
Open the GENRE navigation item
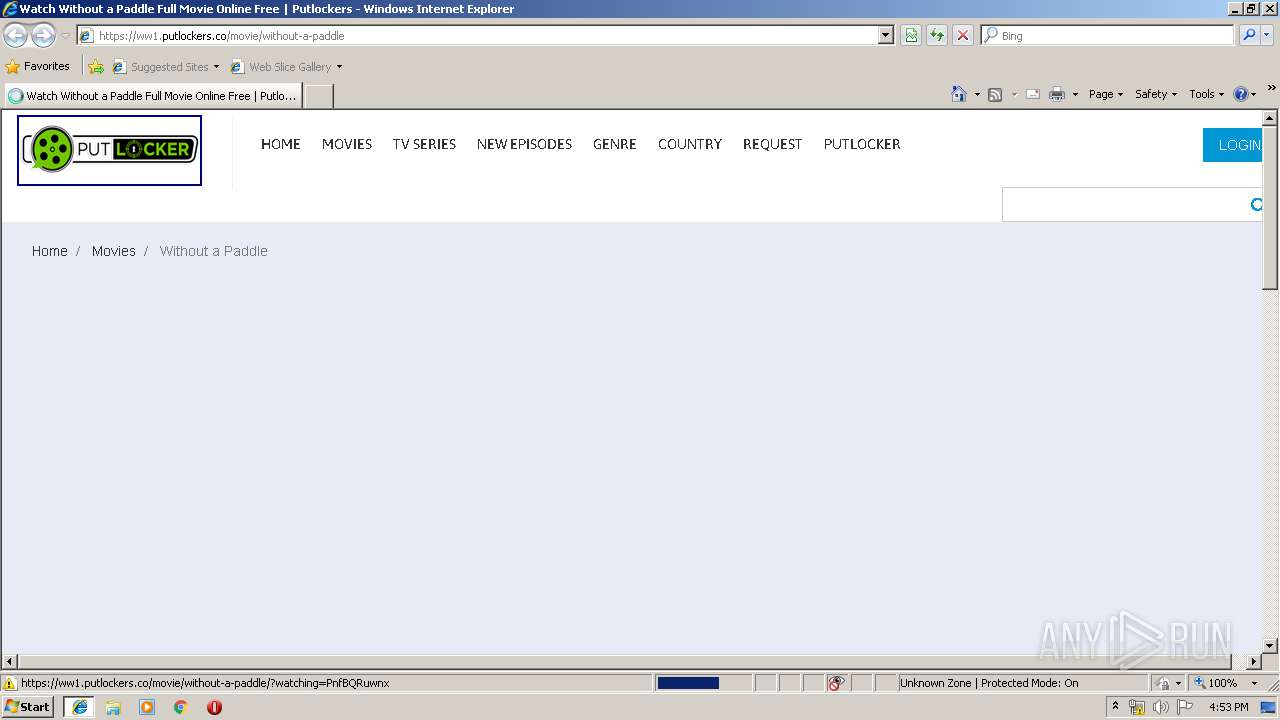615,144
